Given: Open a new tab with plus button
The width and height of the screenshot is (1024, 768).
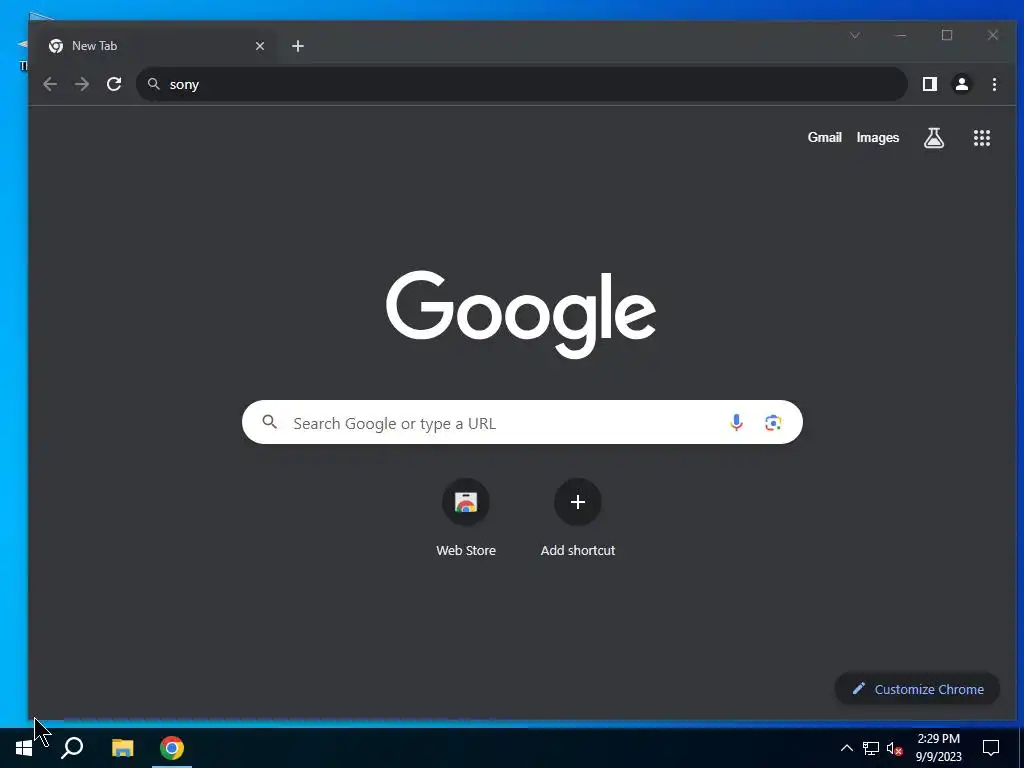Looking at the screenshot, I should pos(298,46).
